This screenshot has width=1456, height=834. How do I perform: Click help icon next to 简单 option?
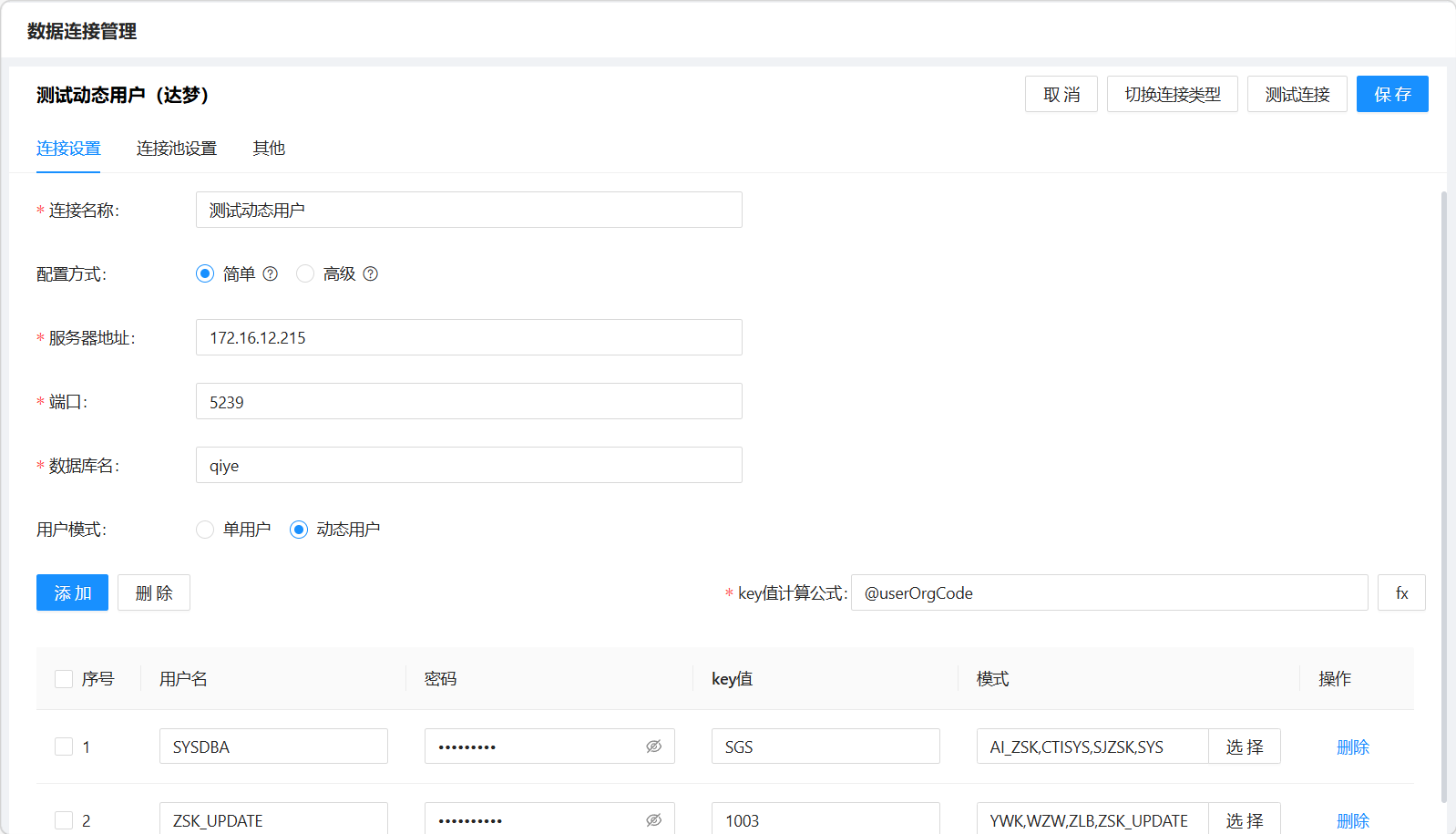point(271,273)
